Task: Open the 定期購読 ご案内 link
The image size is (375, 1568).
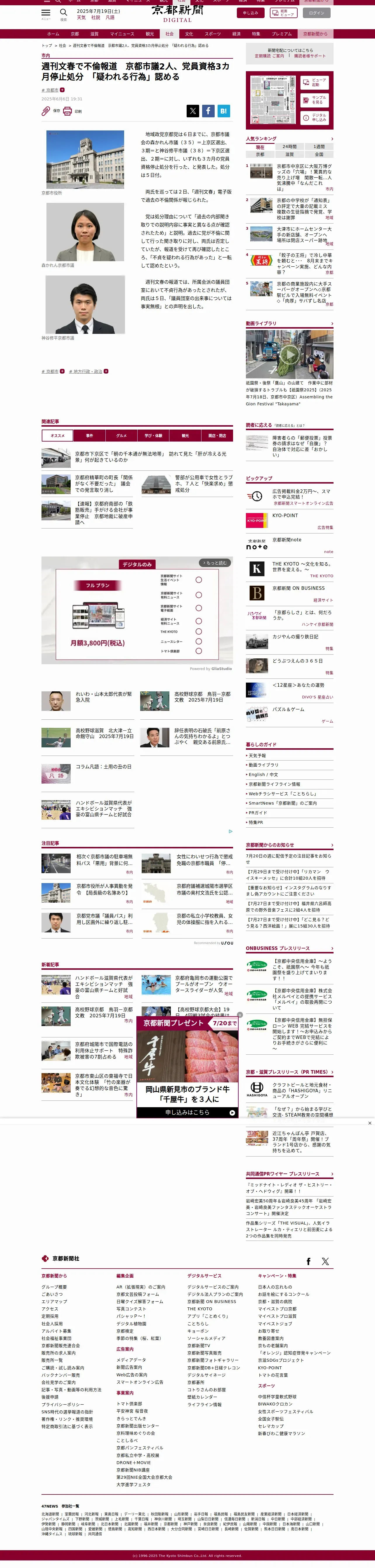Action: pyautogui.click(x=270, y=56)
